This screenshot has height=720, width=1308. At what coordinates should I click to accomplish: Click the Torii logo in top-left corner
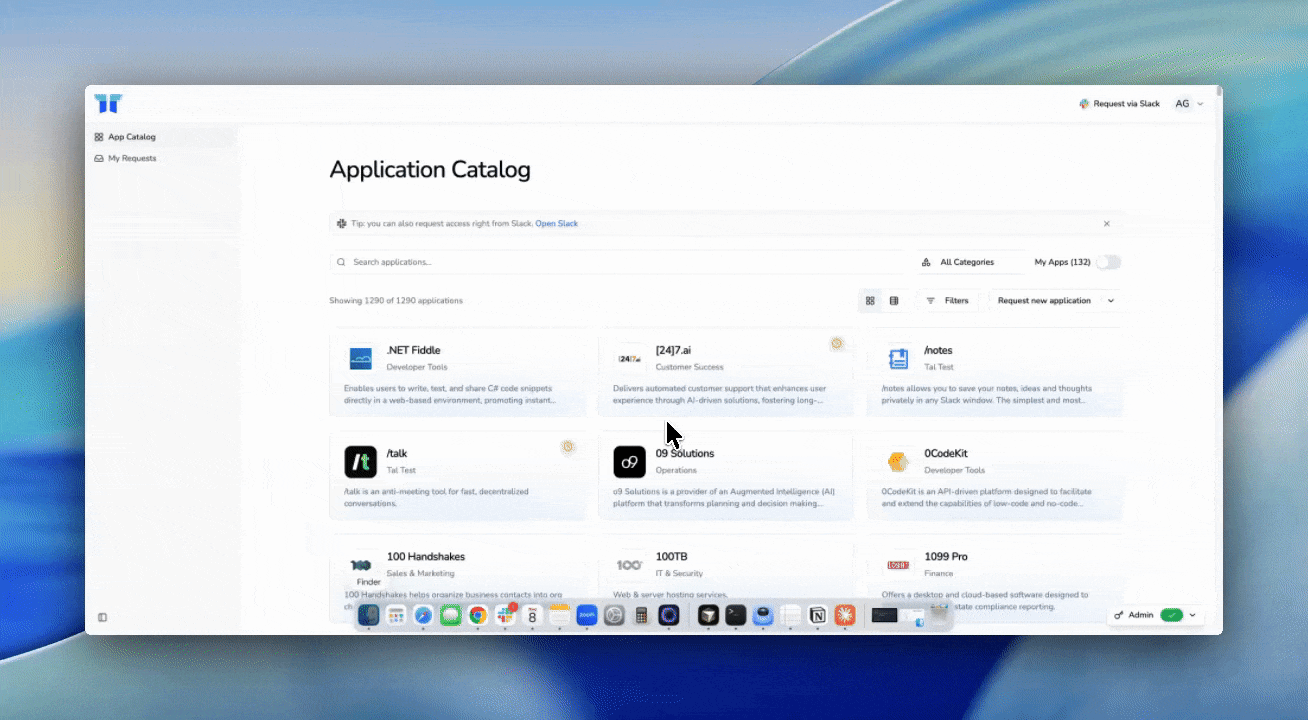[x=108, y=104]
